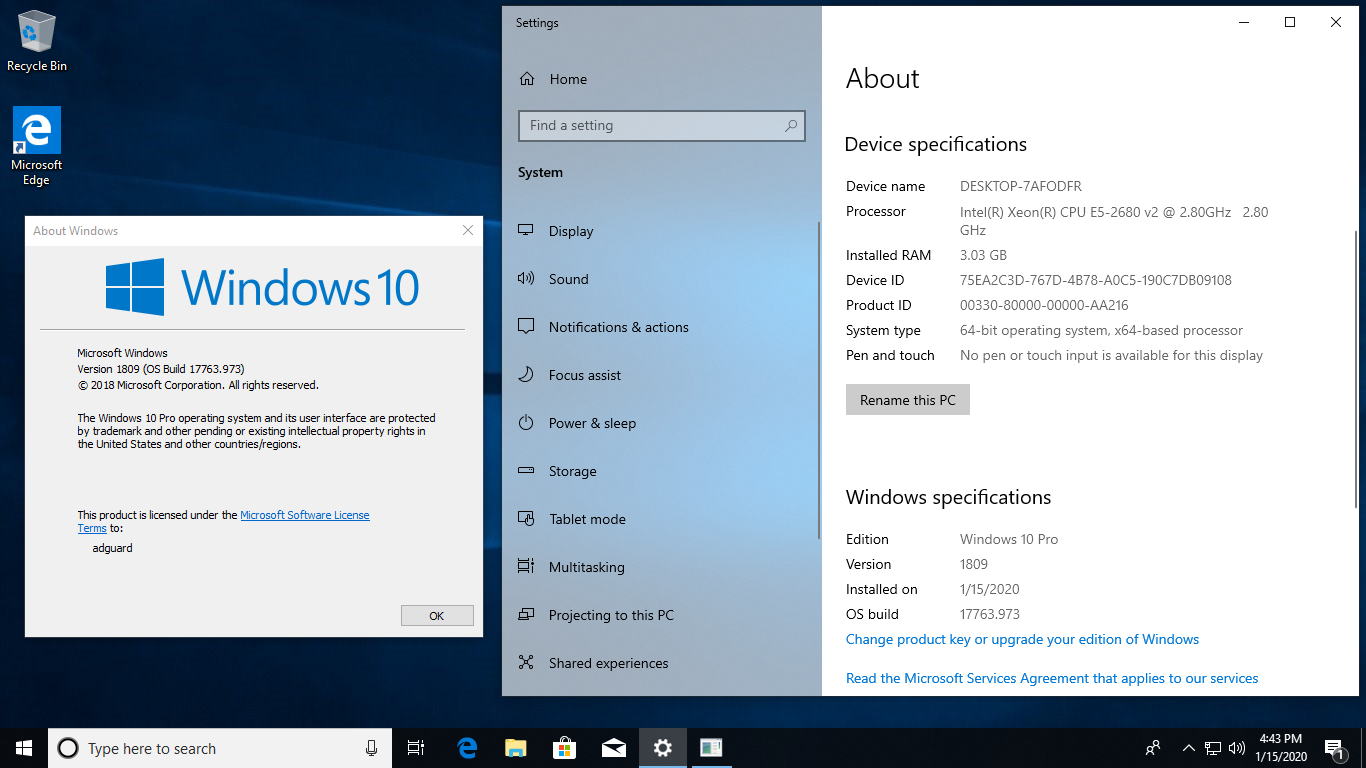Open the Recycle Bin desktop icon
Viewport: 1366px width, 768px height.
(x=37, y=42)
